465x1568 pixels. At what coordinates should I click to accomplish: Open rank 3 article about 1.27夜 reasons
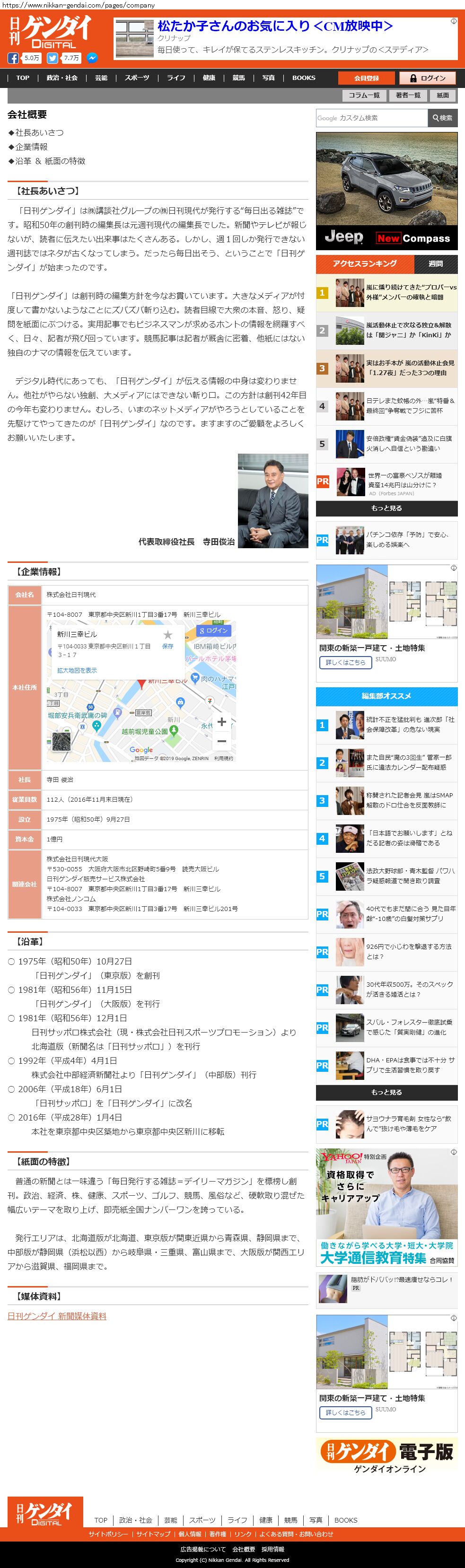pyautogui.click(x=386, y=368)
